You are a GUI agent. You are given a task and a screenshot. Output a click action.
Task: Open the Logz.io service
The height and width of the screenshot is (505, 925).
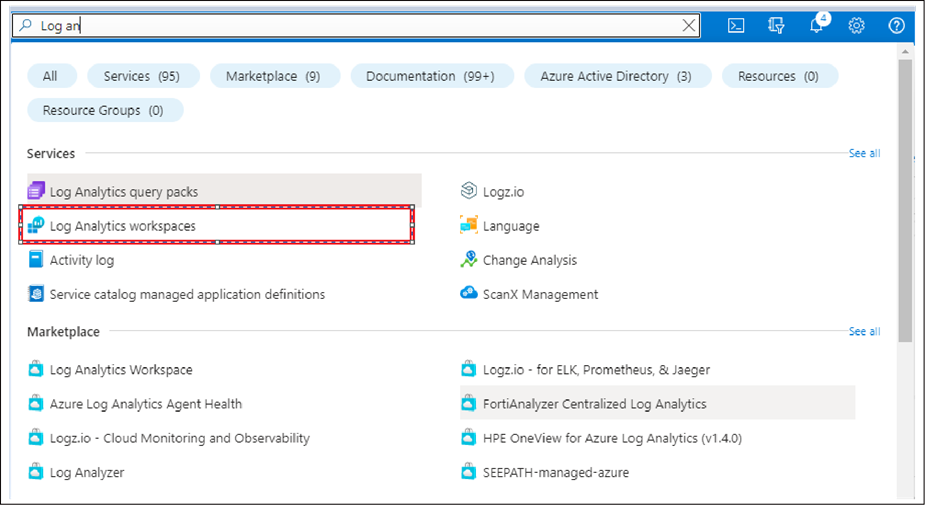click(503, 192)
